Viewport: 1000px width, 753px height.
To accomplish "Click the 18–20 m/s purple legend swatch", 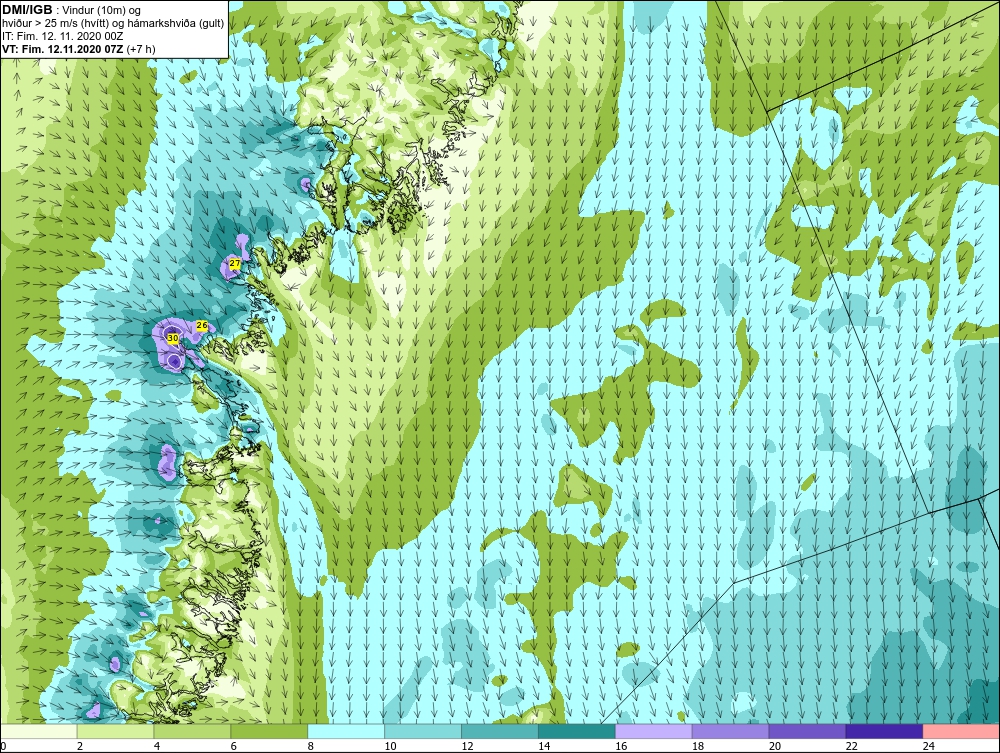I will (730, 731).
